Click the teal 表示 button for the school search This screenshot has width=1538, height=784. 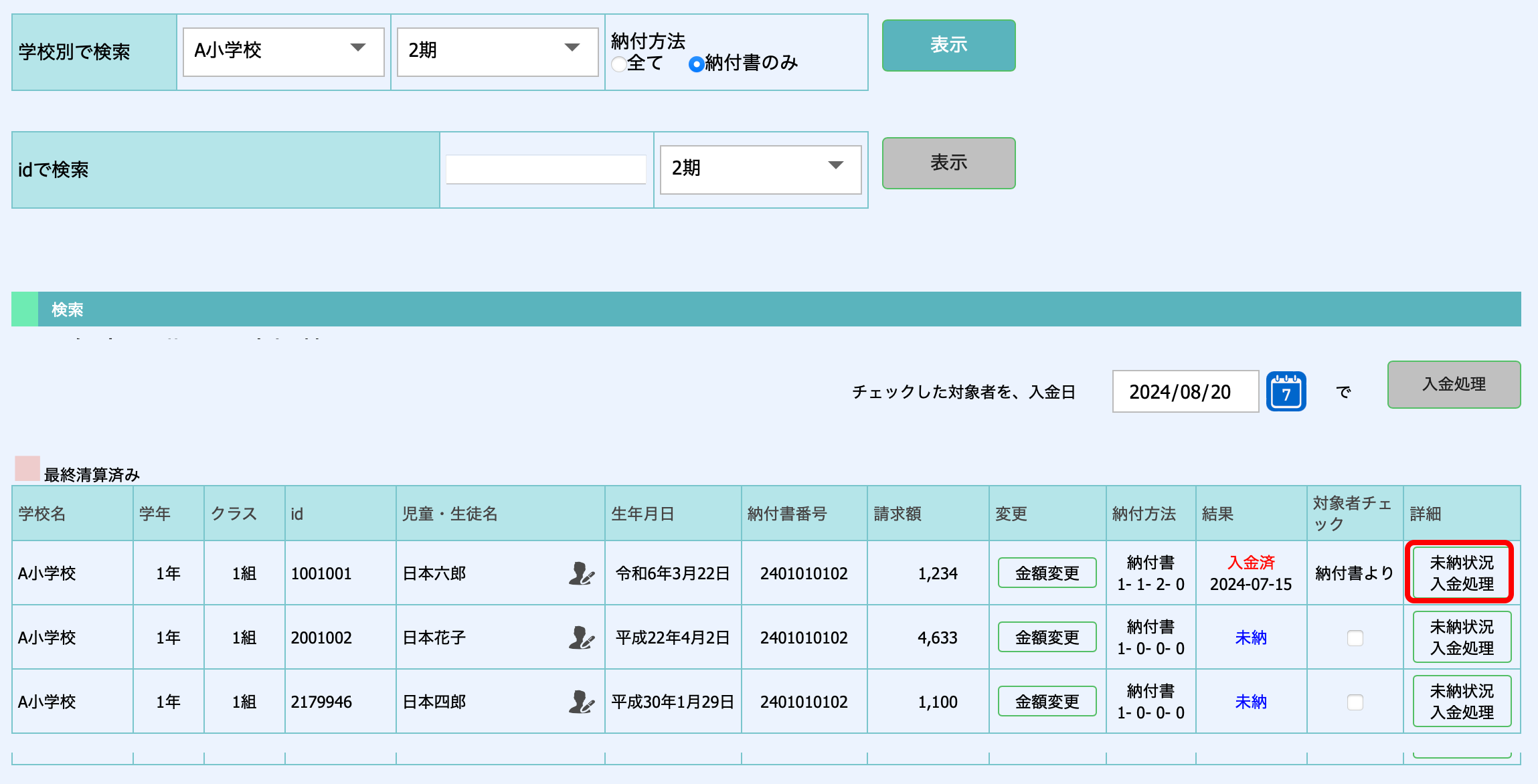pyautogui.click(x=948, y=45)
